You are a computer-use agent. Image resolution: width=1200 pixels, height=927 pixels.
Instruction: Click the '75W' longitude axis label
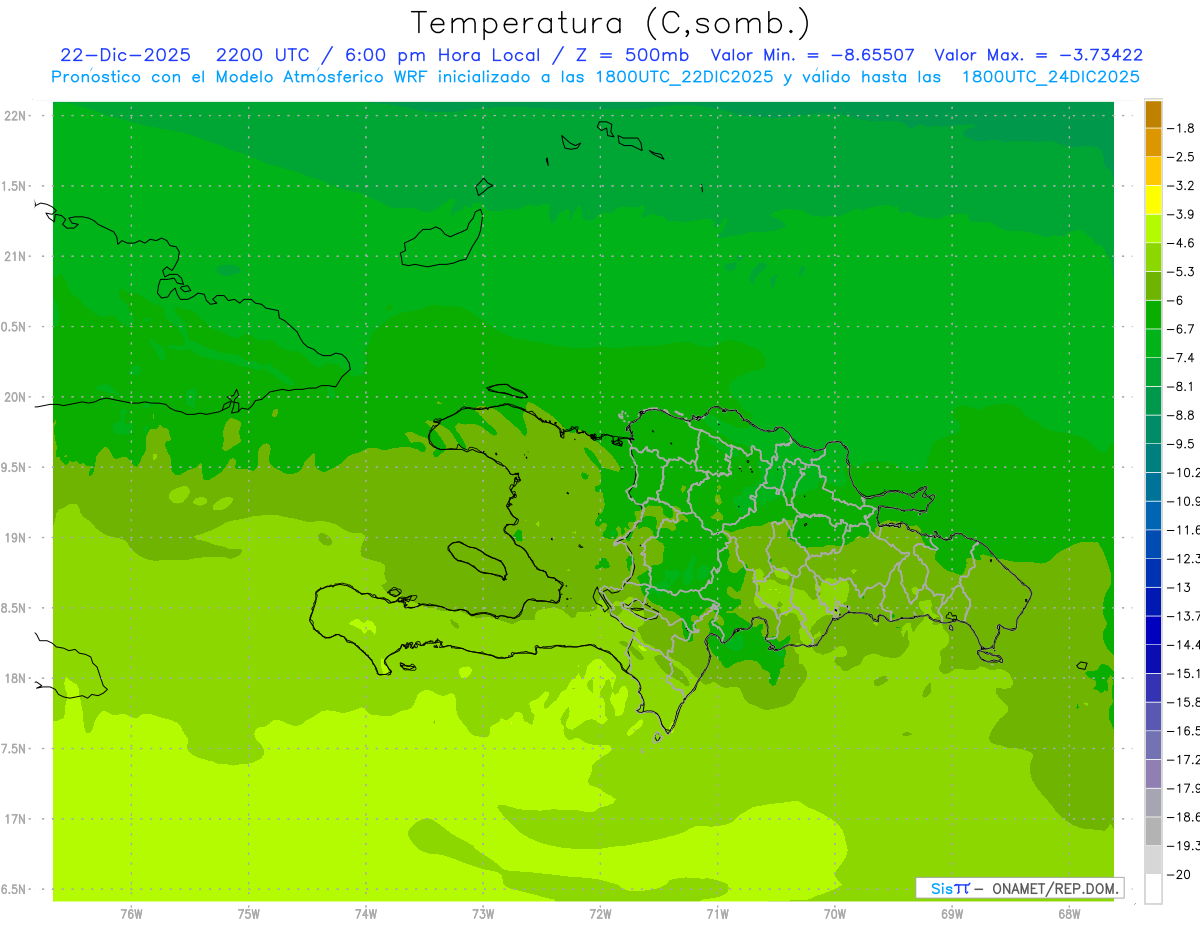tap(249, 914)
